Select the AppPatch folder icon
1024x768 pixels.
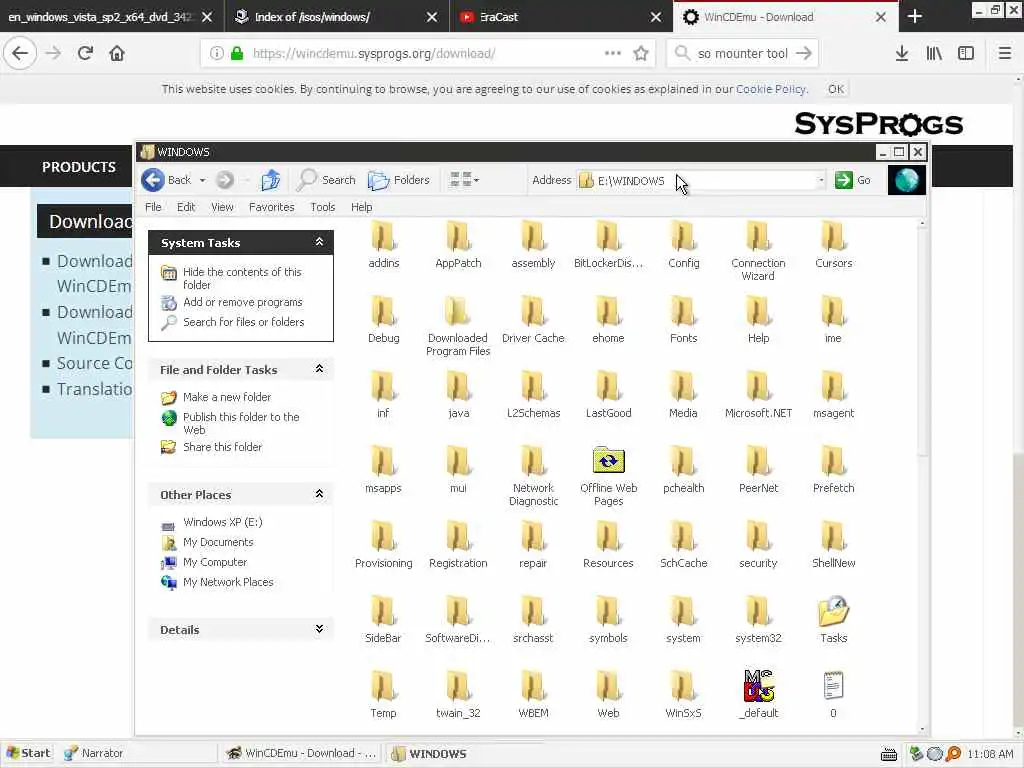point(458,237)
